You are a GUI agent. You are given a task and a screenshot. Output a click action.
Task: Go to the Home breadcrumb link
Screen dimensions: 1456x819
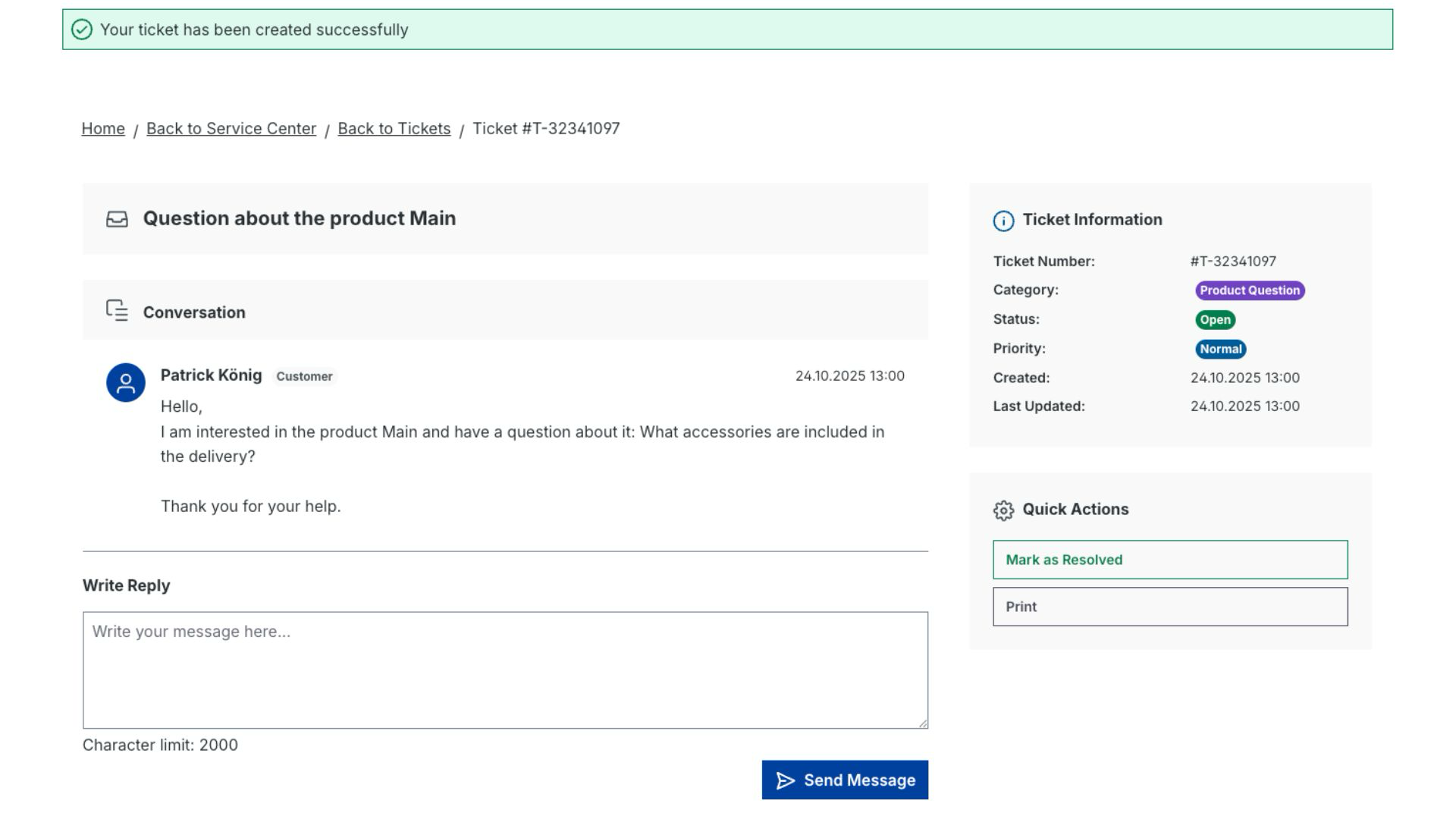pyautogui.click(x=103, y=129)
